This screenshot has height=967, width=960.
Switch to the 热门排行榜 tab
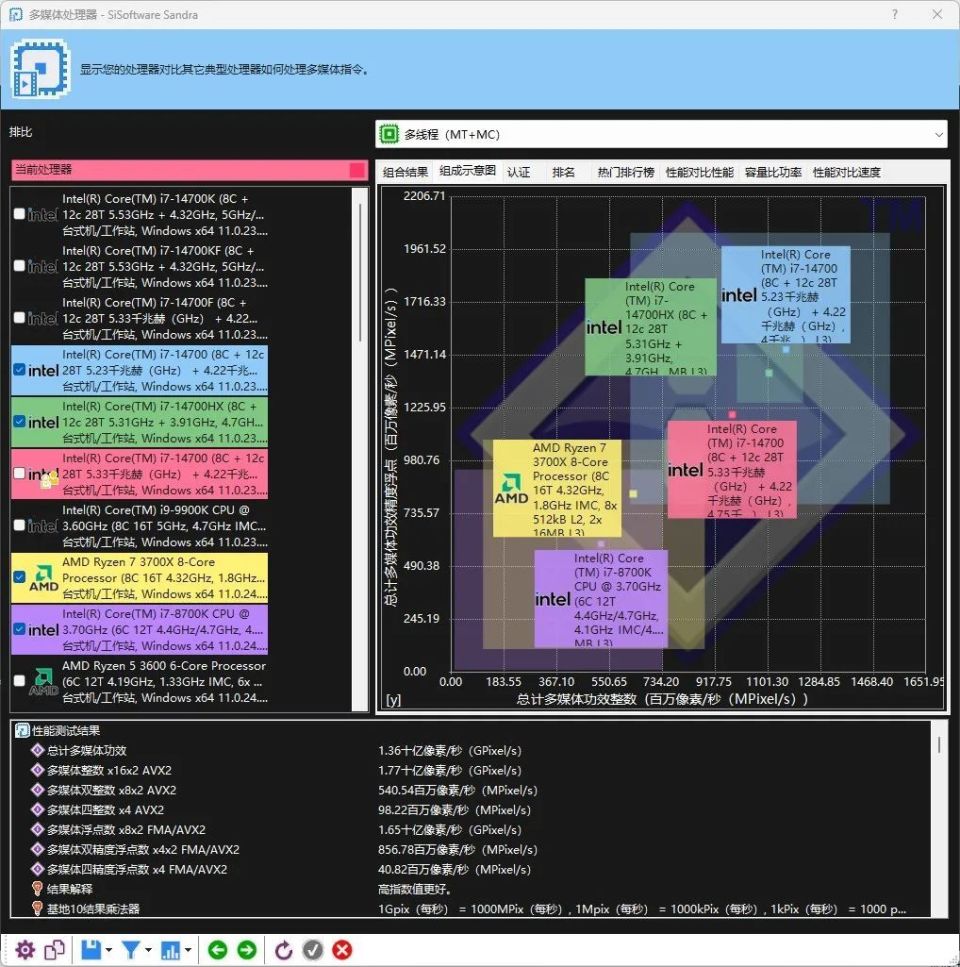click(x=625, y=172)
